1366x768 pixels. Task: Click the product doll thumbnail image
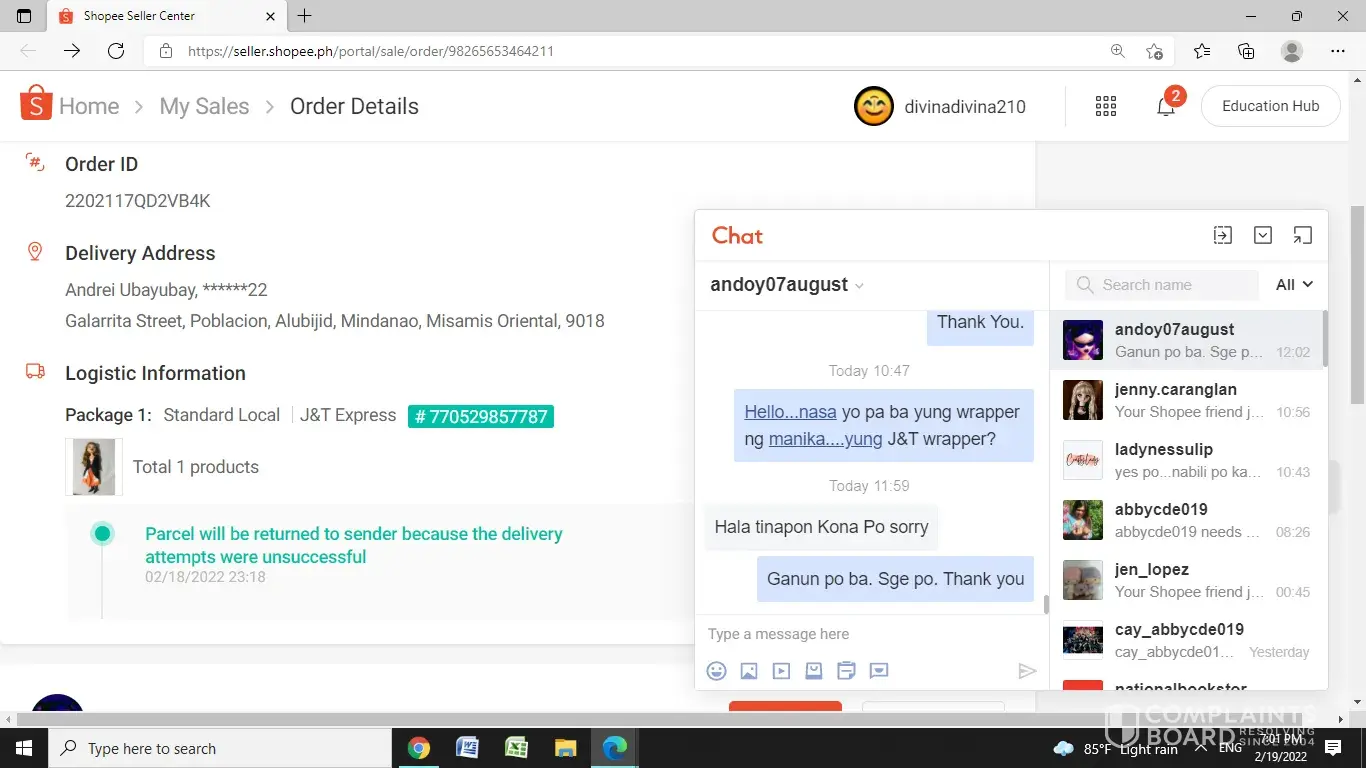pos(94,467)
